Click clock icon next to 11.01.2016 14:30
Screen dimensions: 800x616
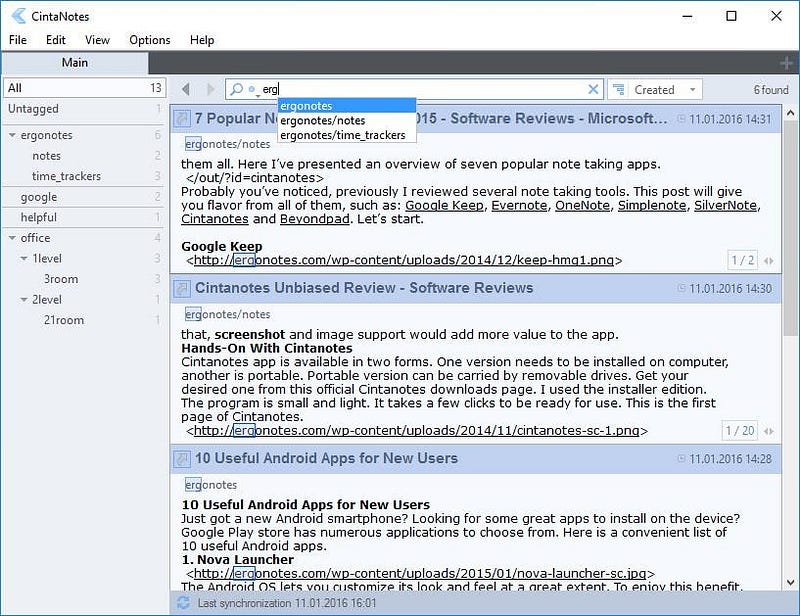[681, 288]
